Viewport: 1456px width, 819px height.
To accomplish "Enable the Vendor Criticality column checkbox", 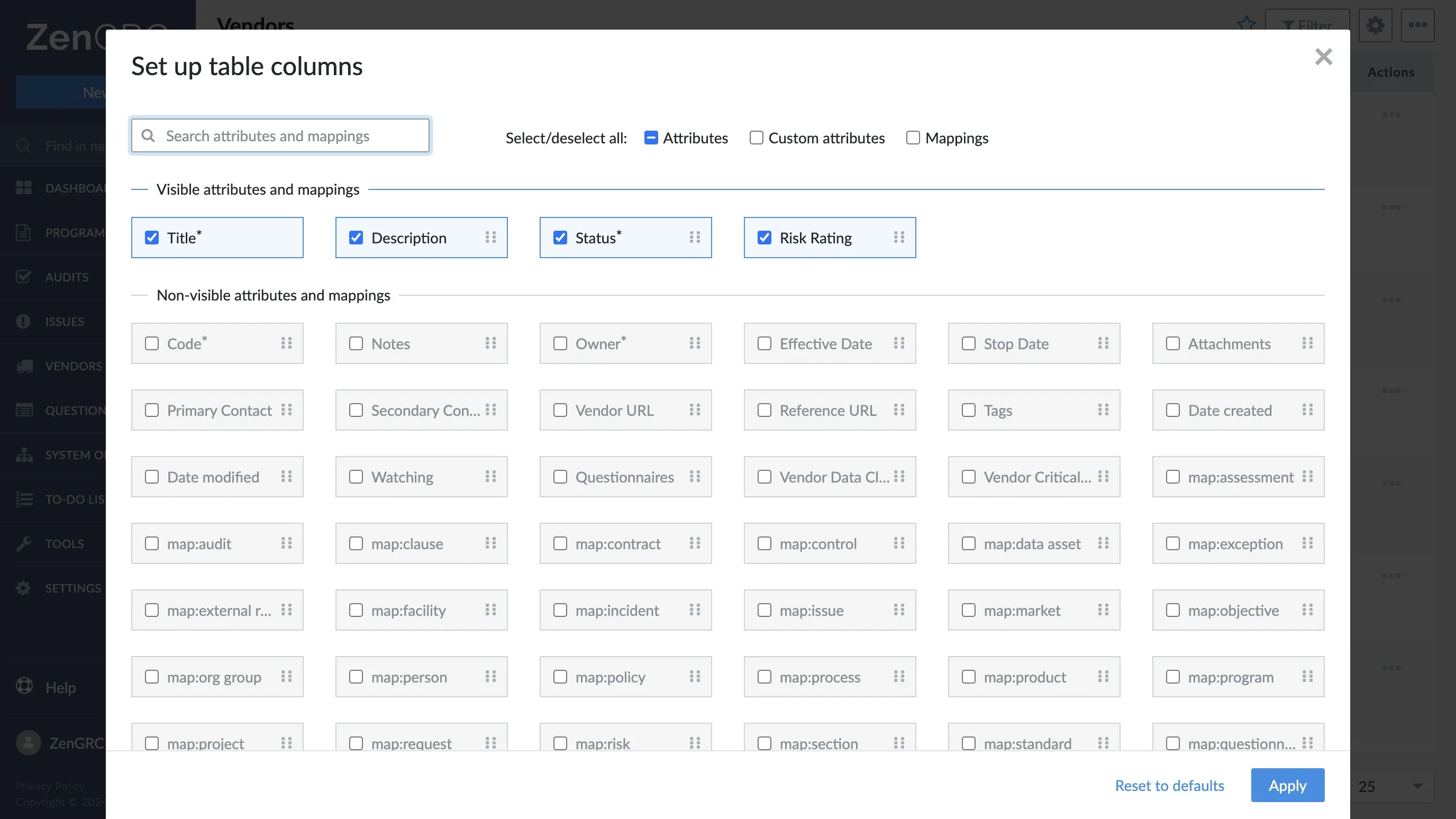I will coord(969,477).
